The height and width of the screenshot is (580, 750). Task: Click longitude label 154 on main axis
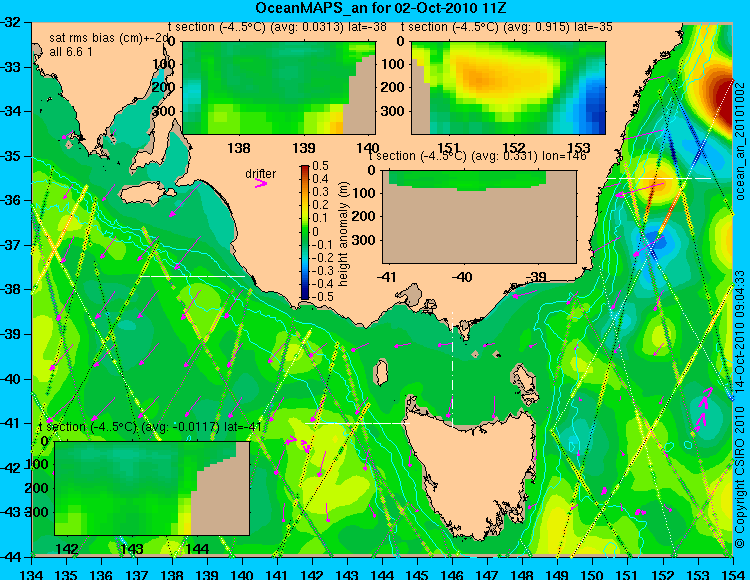[x=733, y=574]
